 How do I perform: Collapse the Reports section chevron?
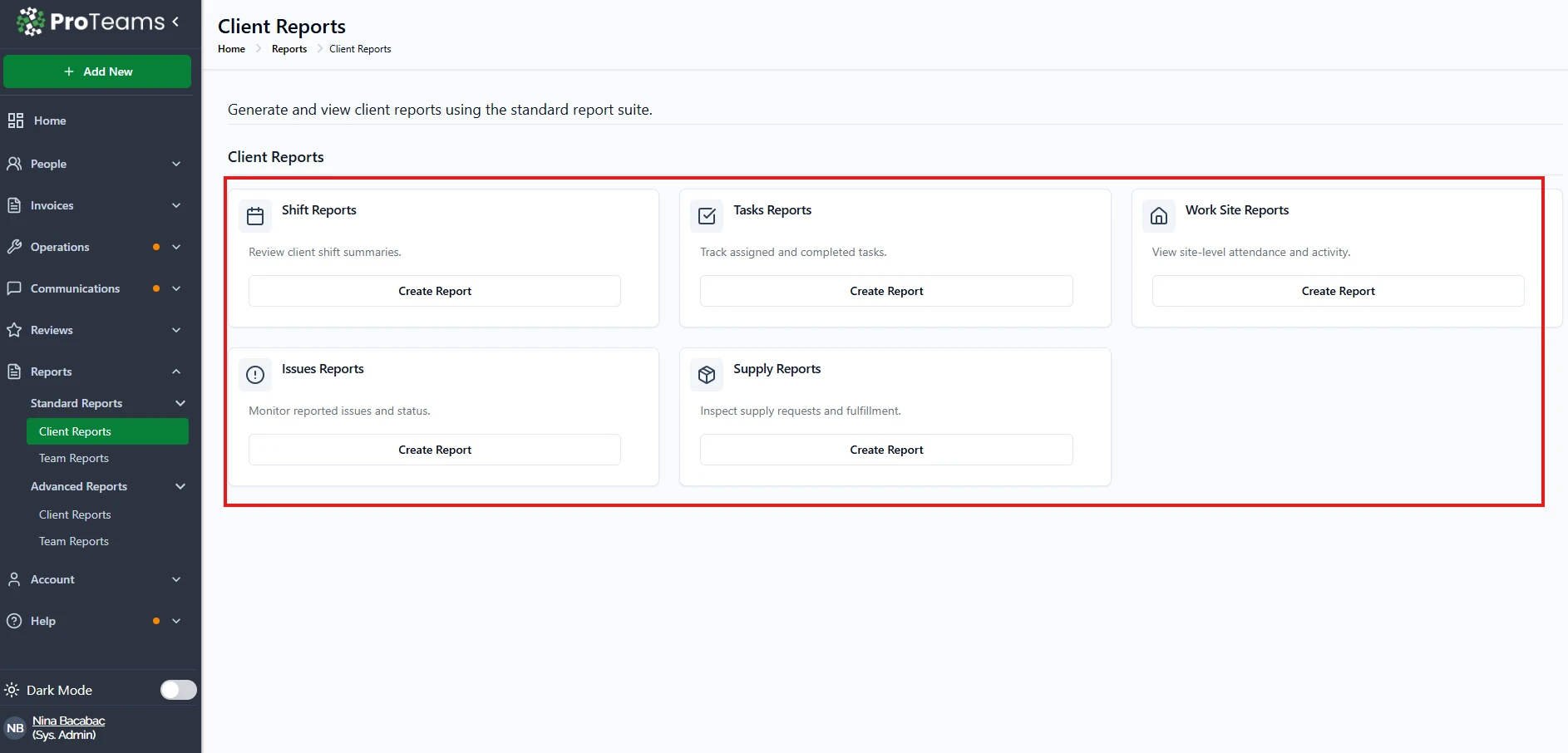[176, 372]
